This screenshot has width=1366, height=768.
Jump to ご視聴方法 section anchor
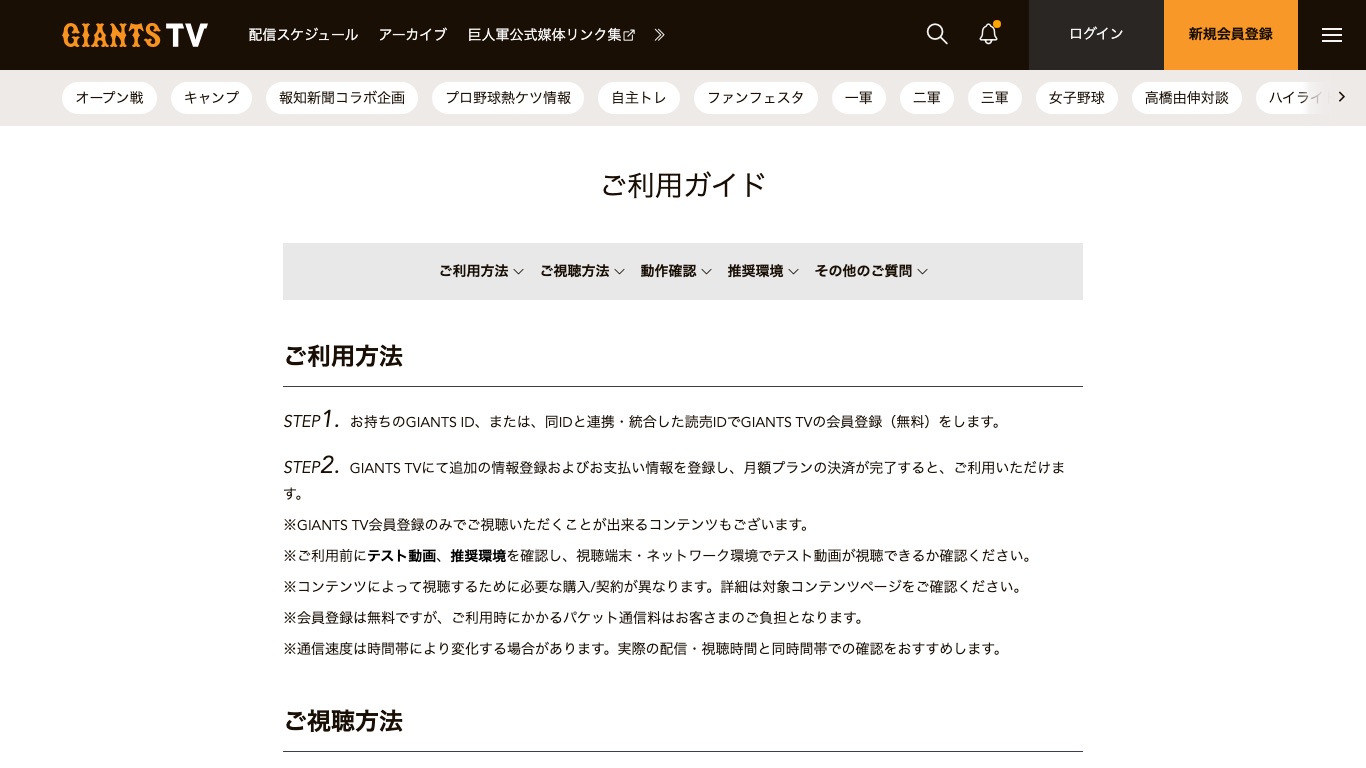click(x=582, y=271)
